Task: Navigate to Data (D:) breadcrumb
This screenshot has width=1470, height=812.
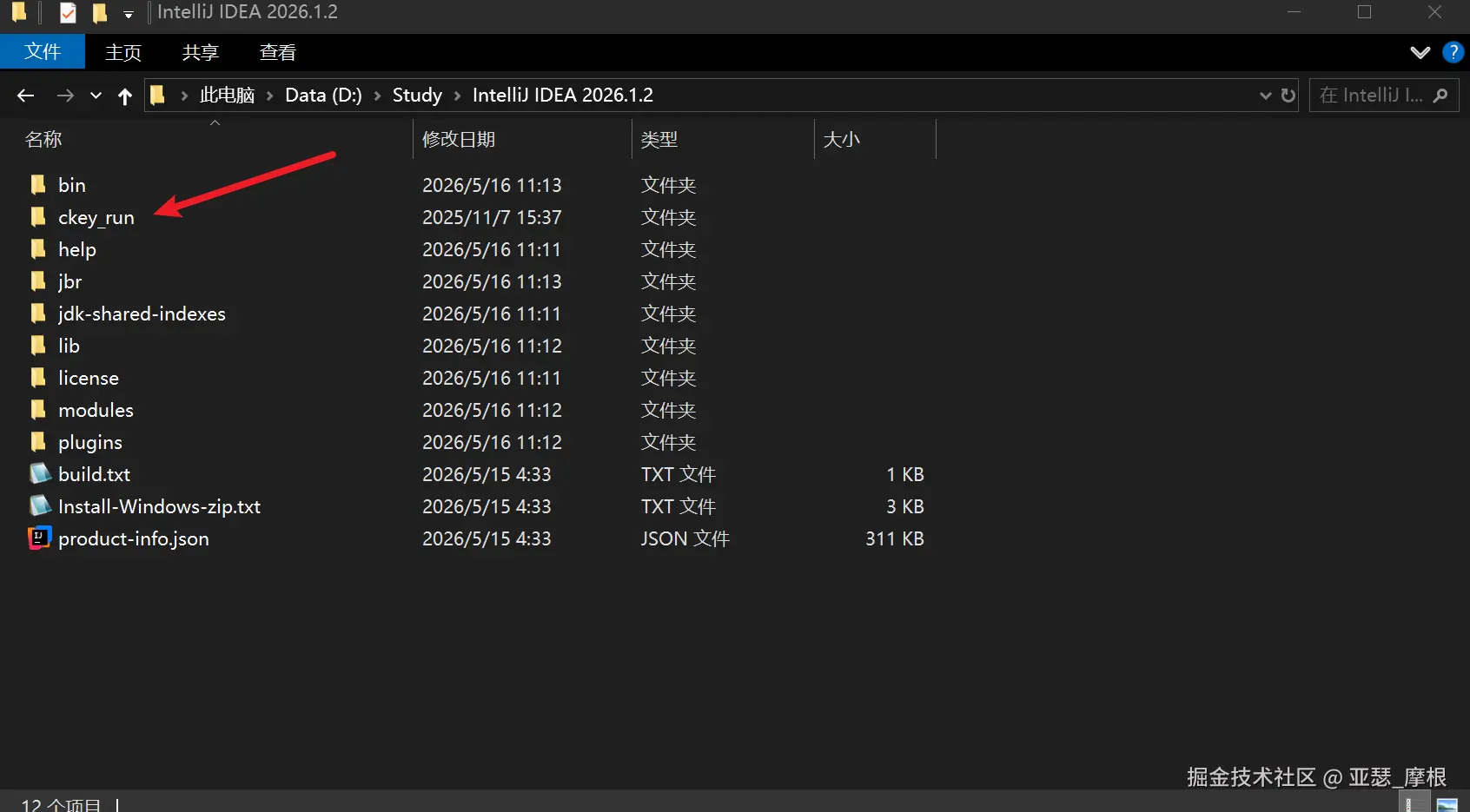Action: coord(323,96)
